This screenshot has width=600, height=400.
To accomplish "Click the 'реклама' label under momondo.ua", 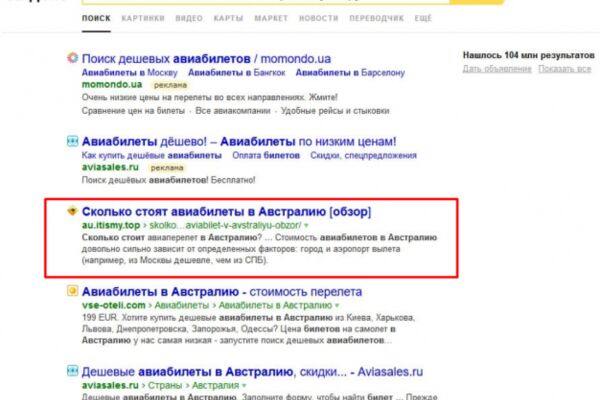I will coord(170,85).
